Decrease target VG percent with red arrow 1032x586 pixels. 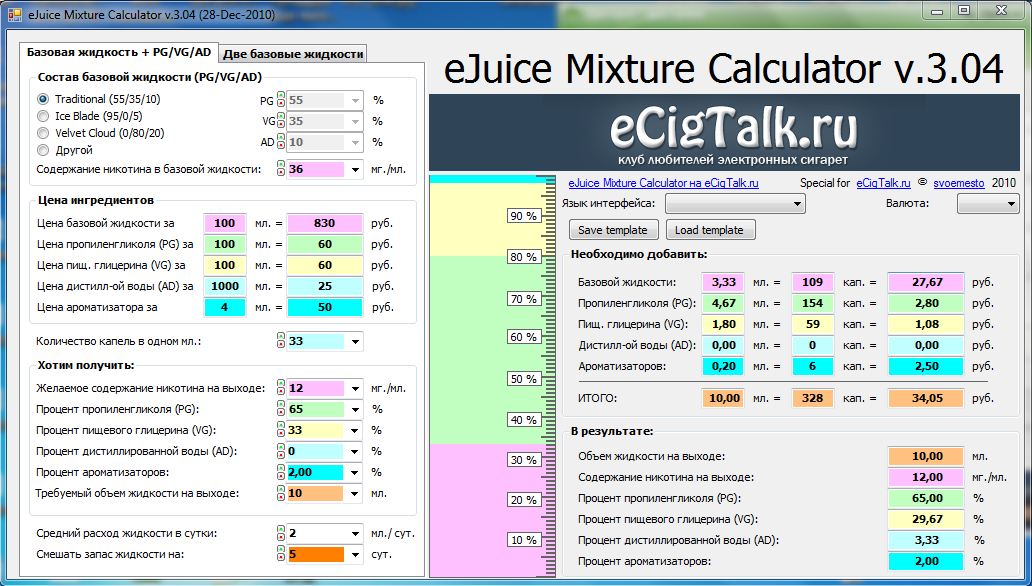[x=281, y=434]
